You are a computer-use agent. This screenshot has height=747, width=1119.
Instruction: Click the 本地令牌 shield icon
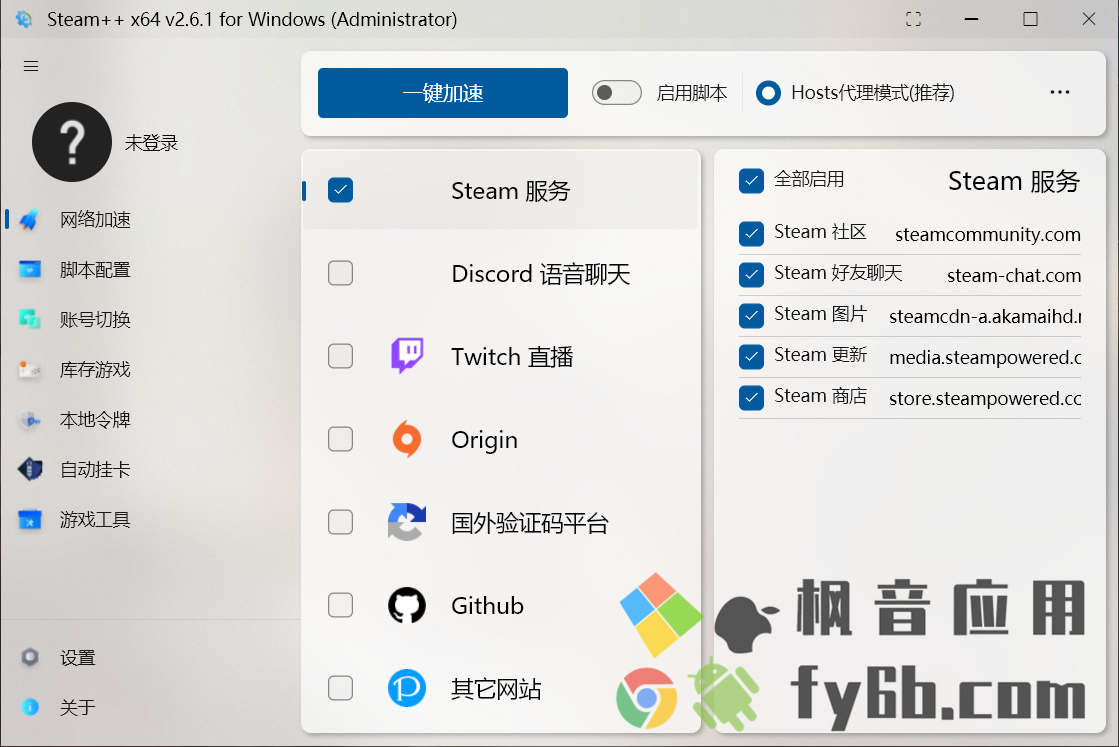[29, 420]
